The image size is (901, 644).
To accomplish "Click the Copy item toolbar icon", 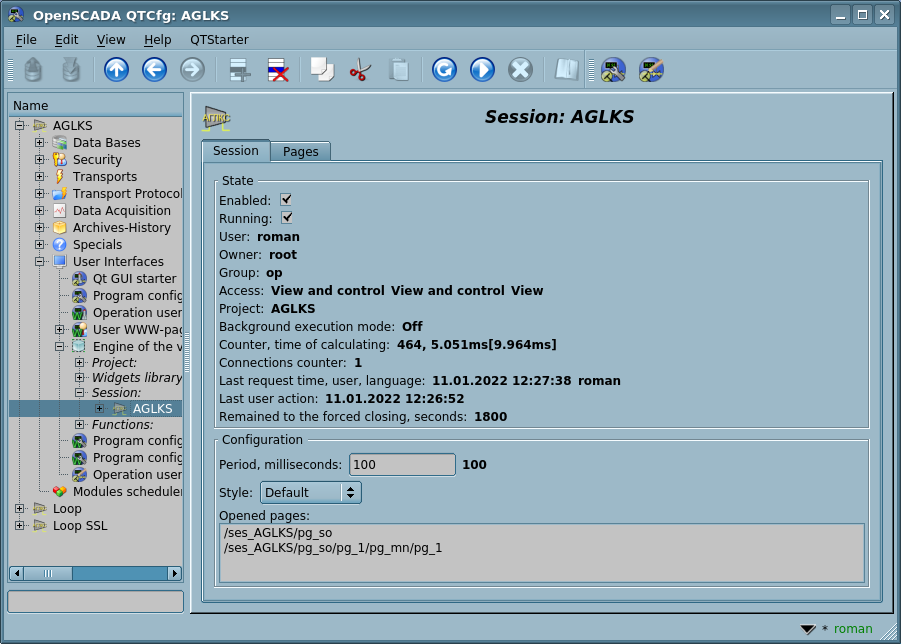I will click(x=322, y=70).
